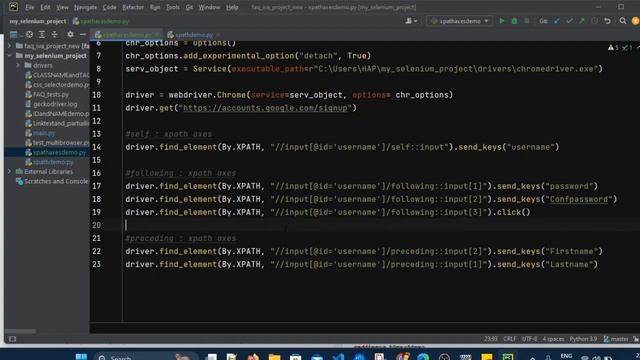
Task: Open Project panel settings gear
Action: [70, 34]
